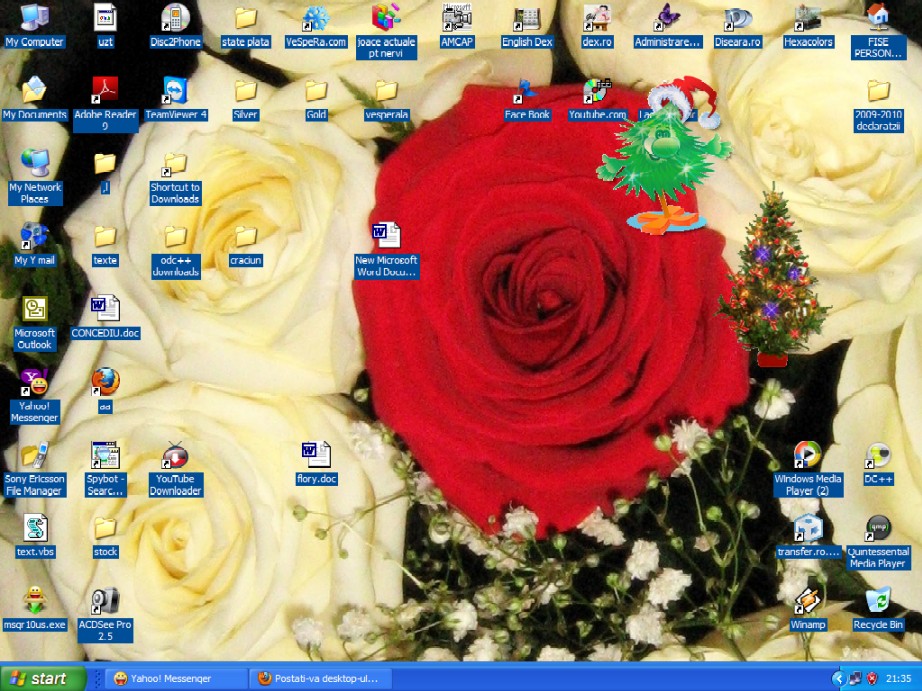Expand hidden system tray icons arrow

click(837, 678)
